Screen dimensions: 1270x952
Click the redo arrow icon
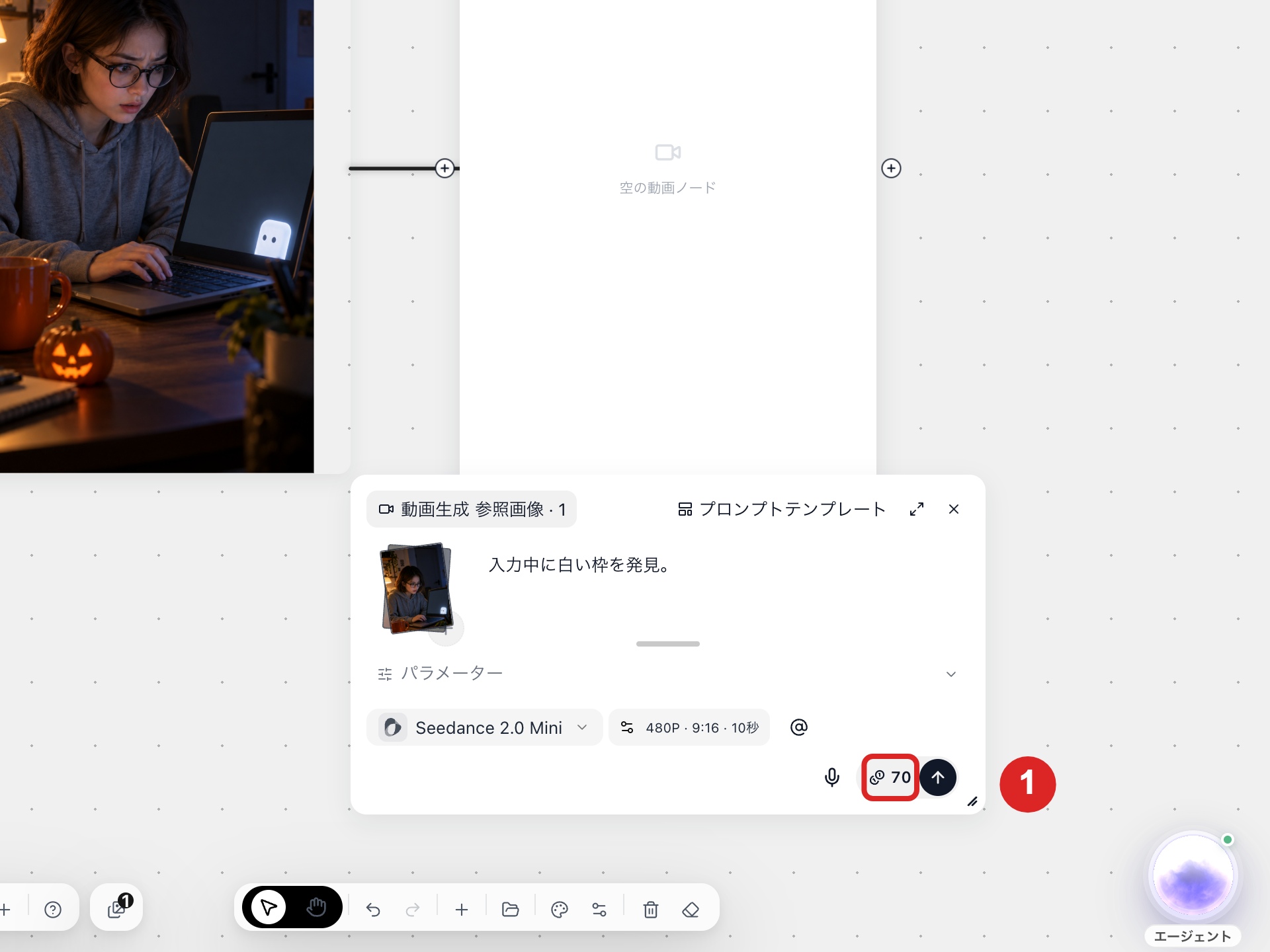pyautogui.click(x=413, y=910)
